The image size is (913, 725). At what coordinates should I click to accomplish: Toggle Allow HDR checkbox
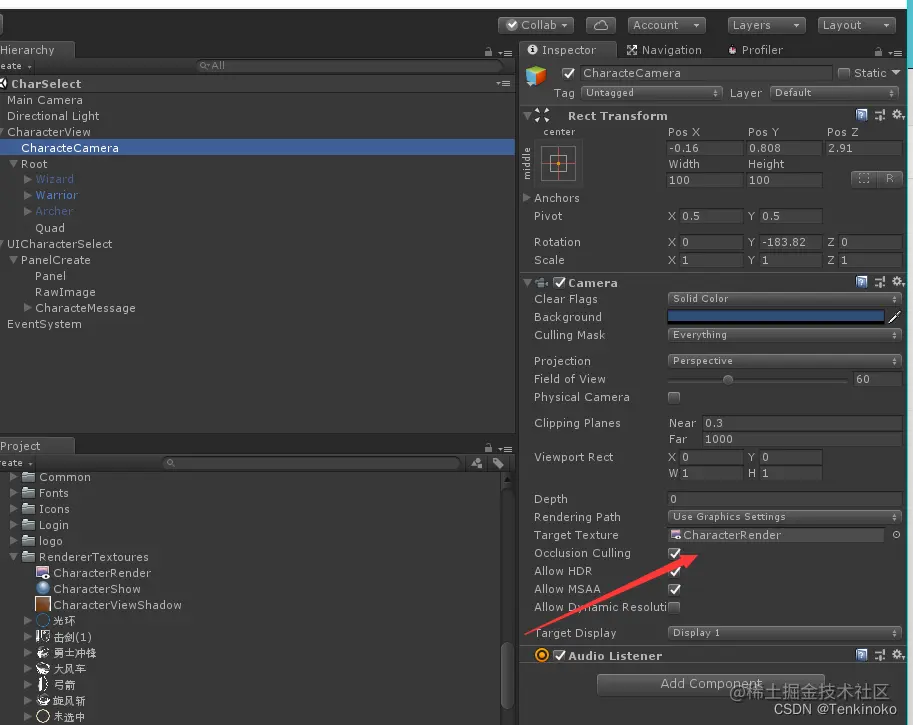pos(674,571)
